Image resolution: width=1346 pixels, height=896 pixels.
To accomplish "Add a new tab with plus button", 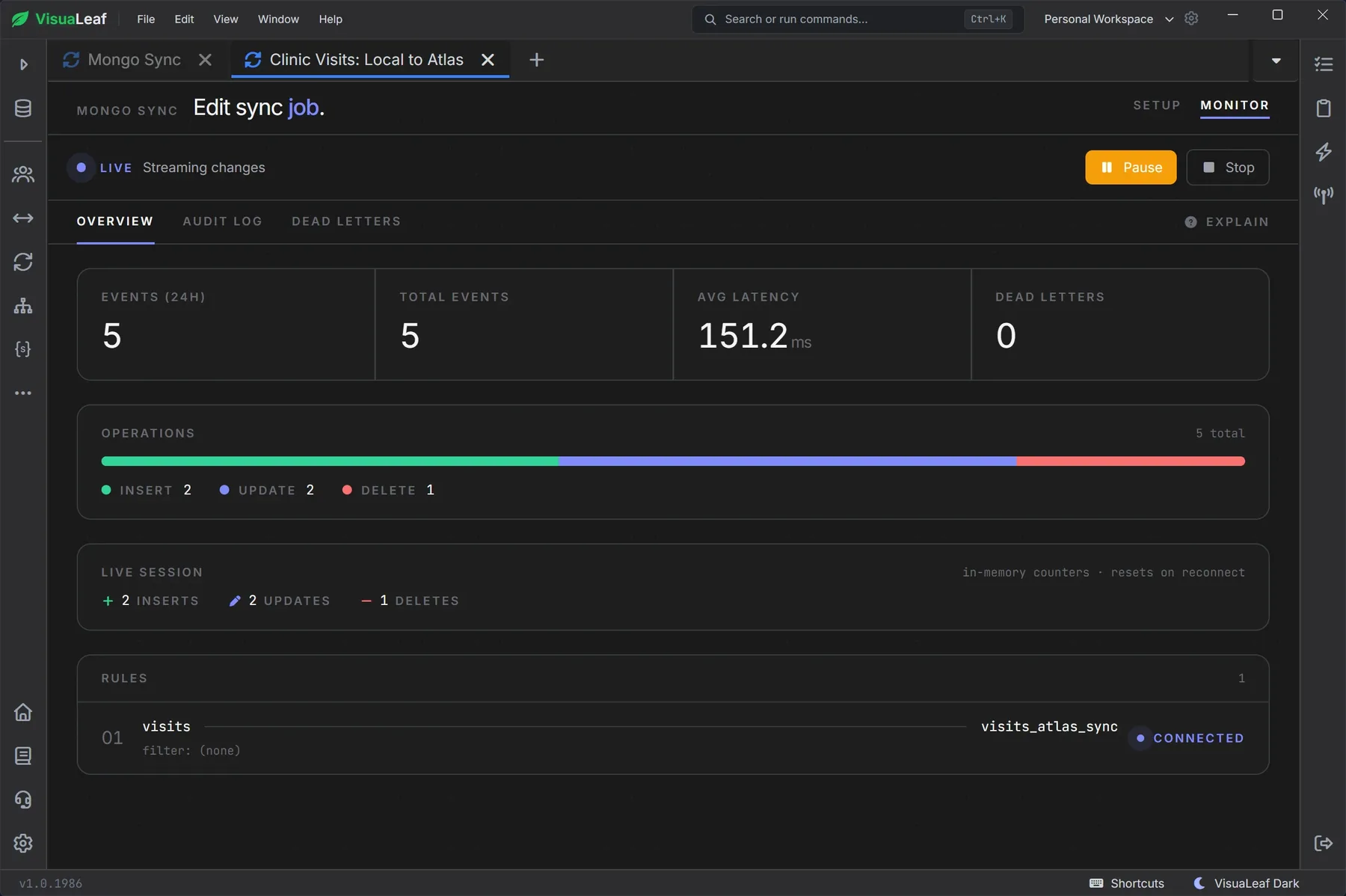I will pos(536,60).
